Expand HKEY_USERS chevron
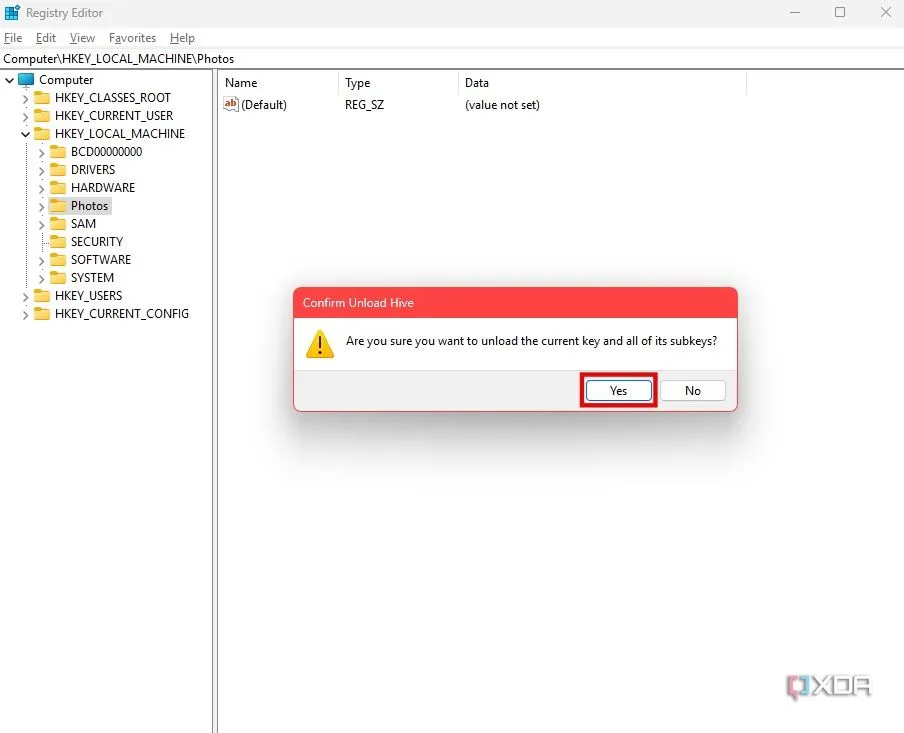 pos(25,296)
